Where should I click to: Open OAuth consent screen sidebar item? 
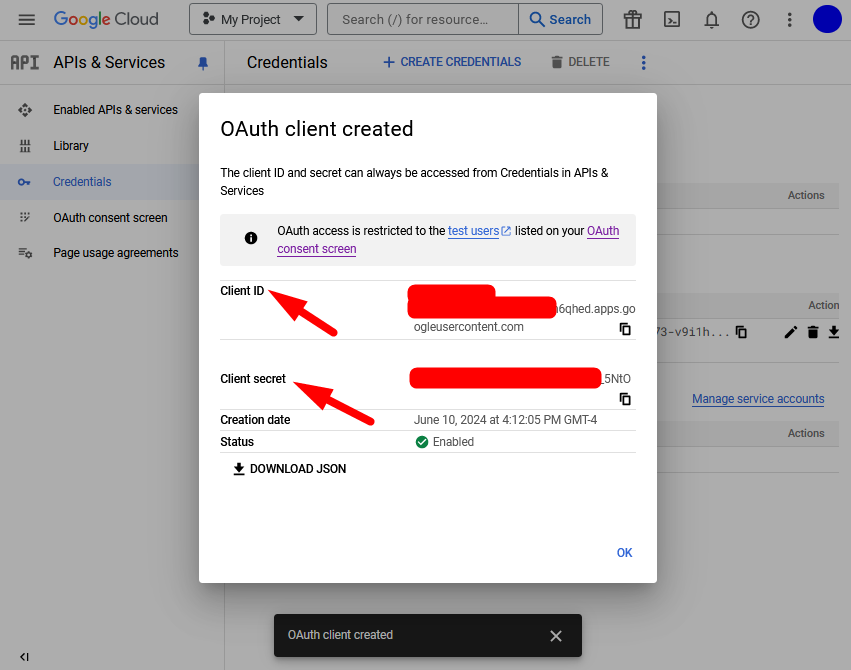[x=110, y=218]
